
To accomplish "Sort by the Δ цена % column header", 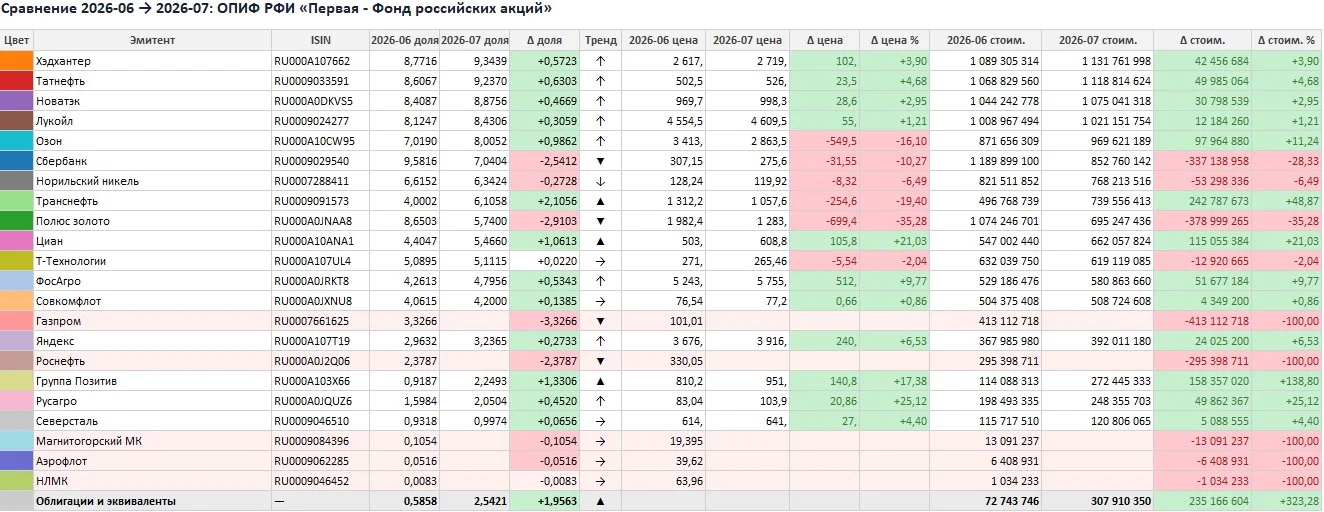I will [x=894, y=40].
